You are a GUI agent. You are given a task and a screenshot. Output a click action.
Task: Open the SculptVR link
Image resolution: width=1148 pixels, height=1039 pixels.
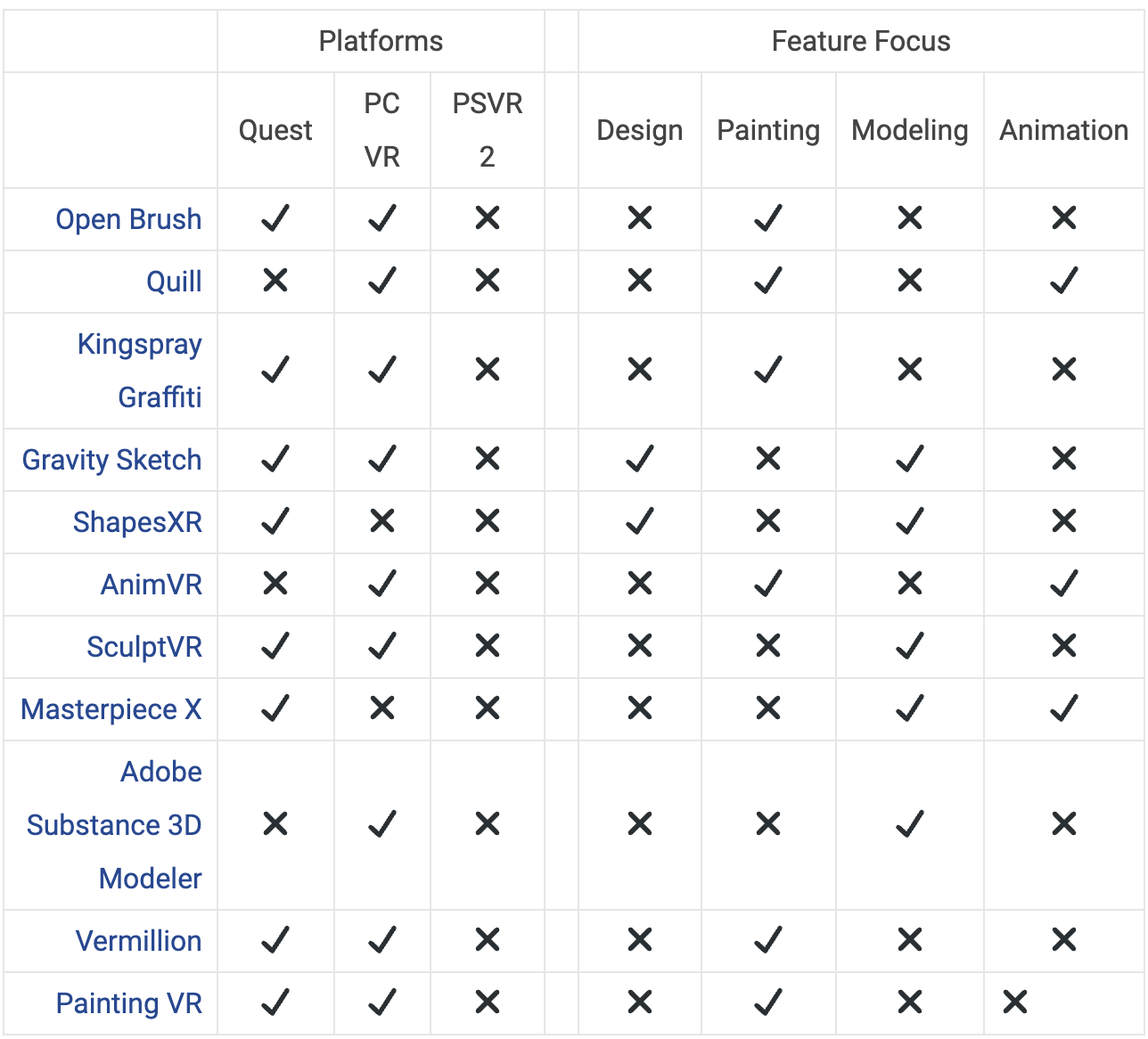pyautogui.click(x=144, y=647)
